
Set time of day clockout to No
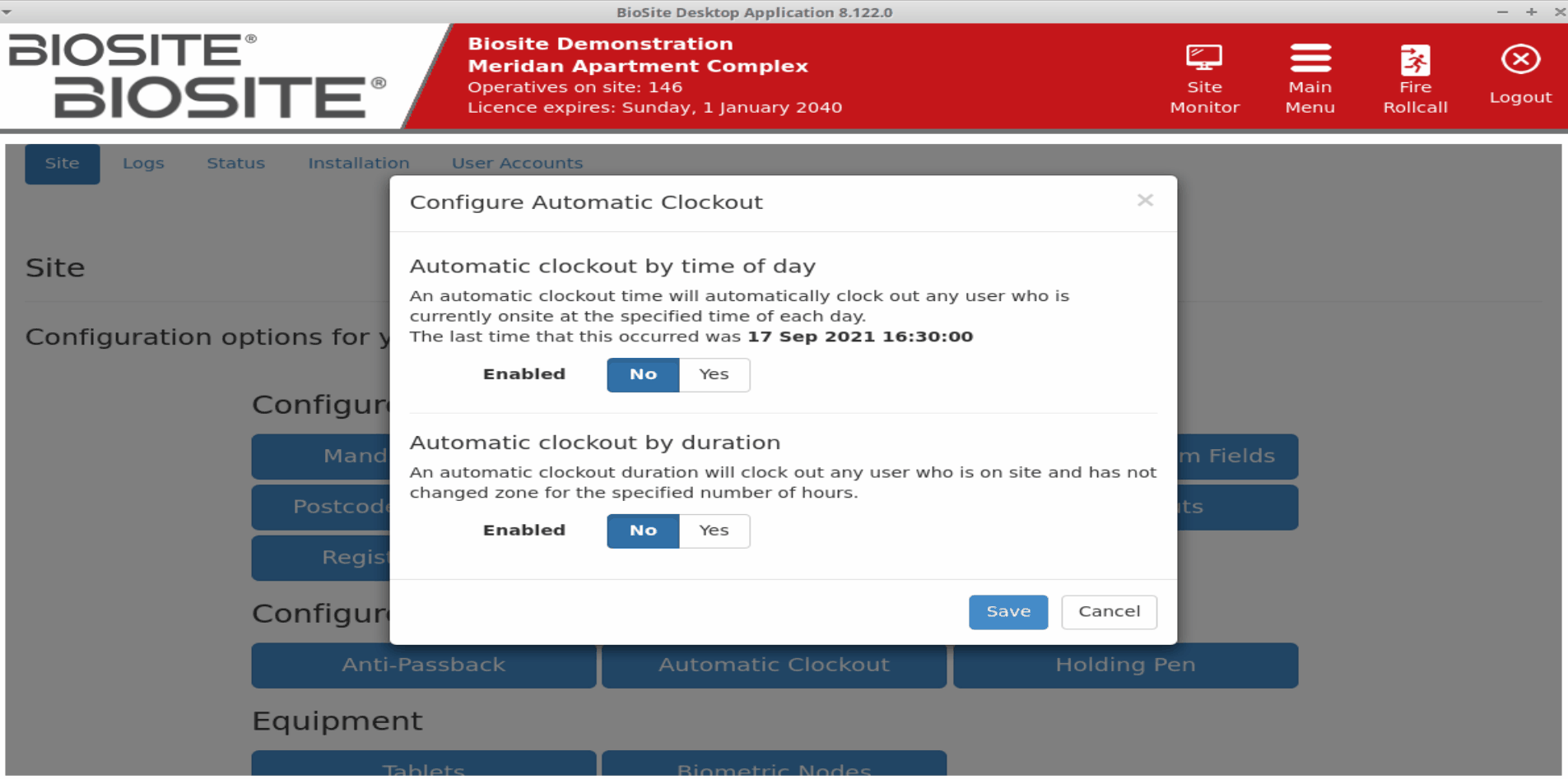[x=643, y=374]
